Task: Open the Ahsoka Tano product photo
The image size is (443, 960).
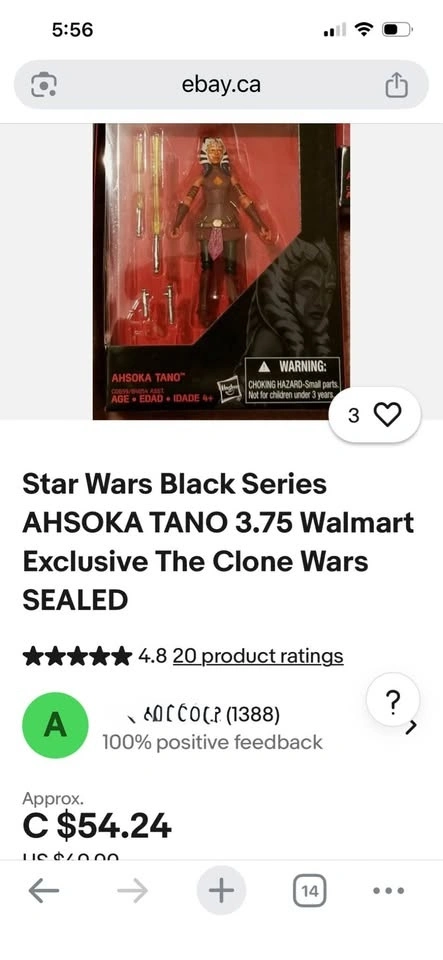Action: pyautogui.click(x=221, y=271)
